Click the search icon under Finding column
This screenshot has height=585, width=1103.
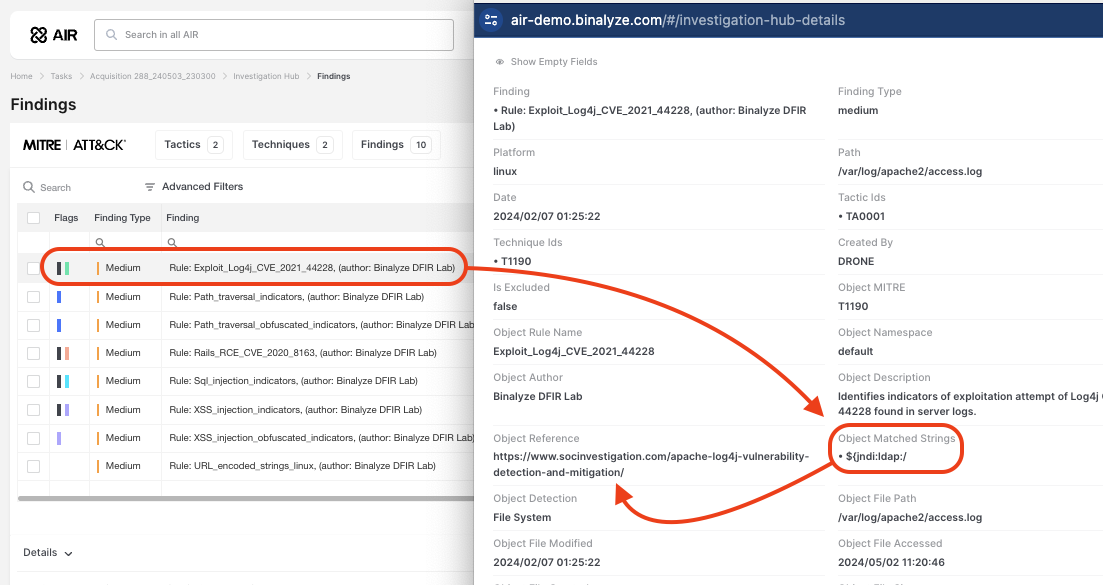click(172, 242)
